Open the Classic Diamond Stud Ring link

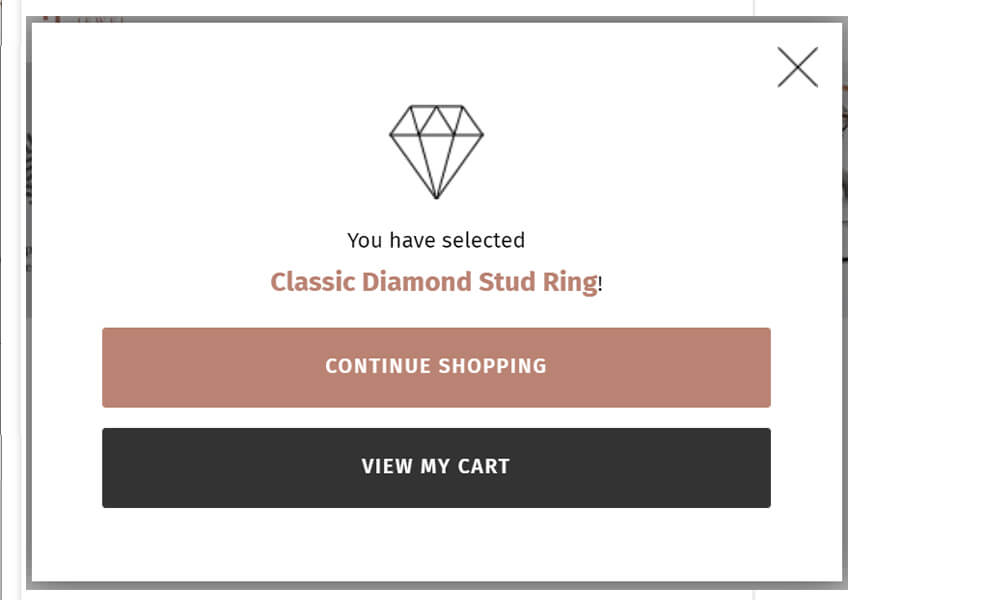[x=434, y=282]
